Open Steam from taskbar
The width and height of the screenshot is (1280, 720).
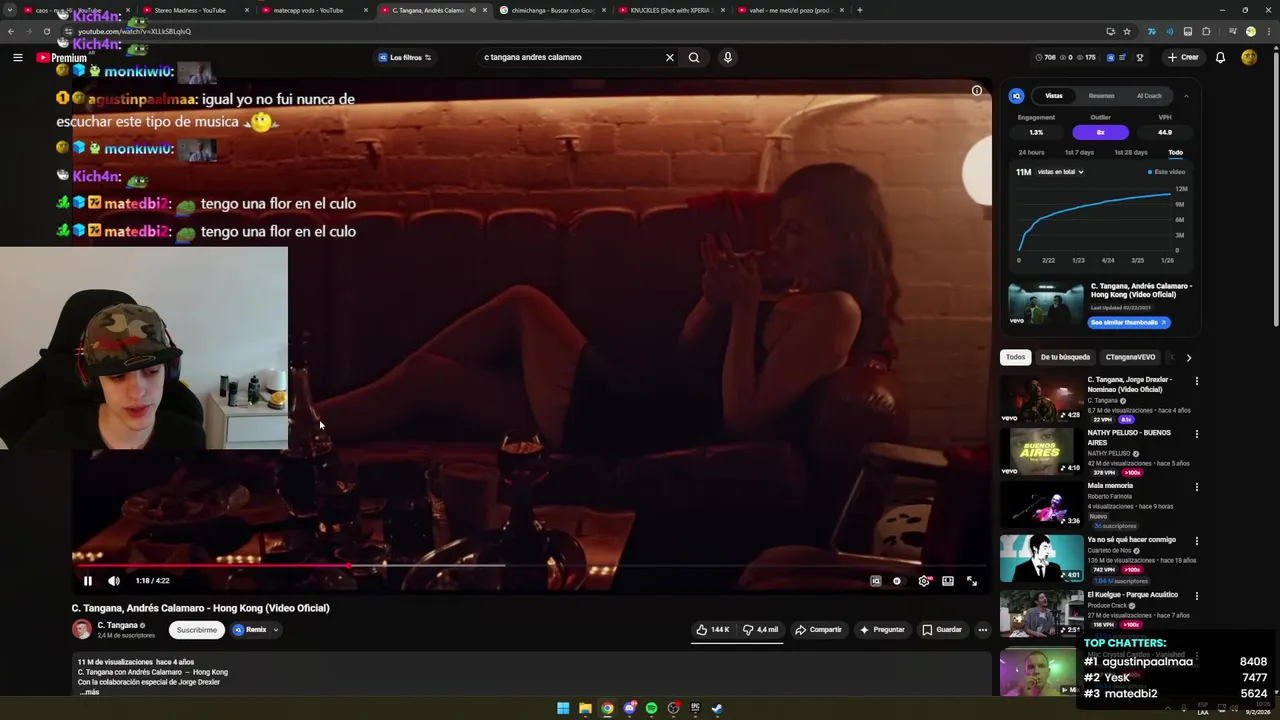click(717, 709)
